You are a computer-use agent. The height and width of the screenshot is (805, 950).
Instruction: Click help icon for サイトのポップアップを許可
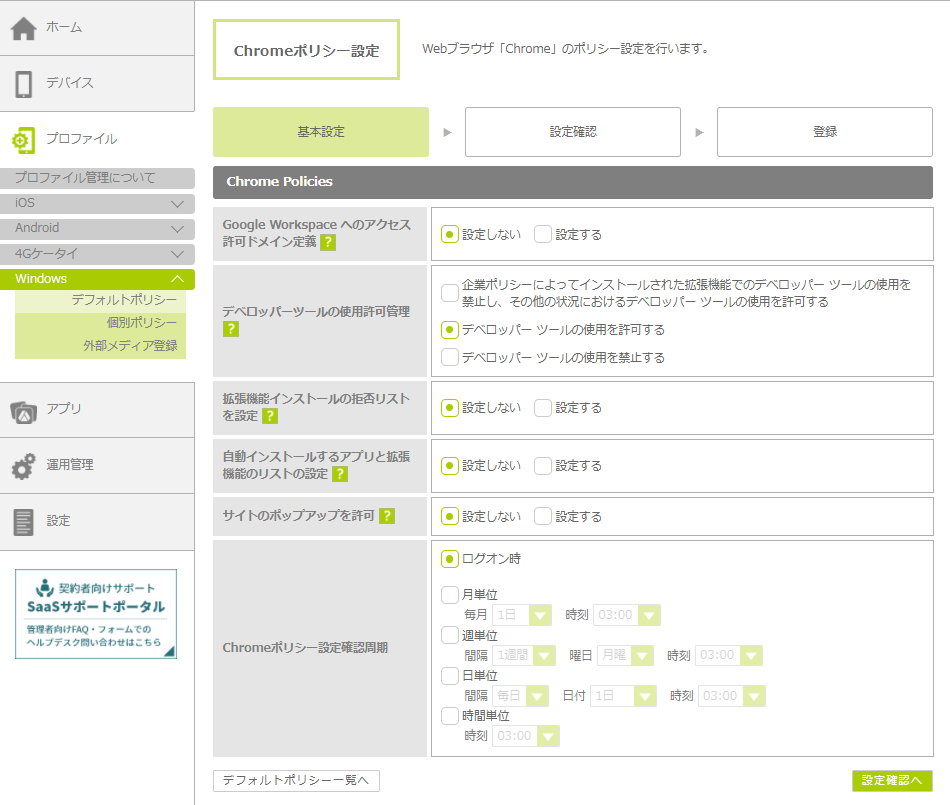point(387,517)
